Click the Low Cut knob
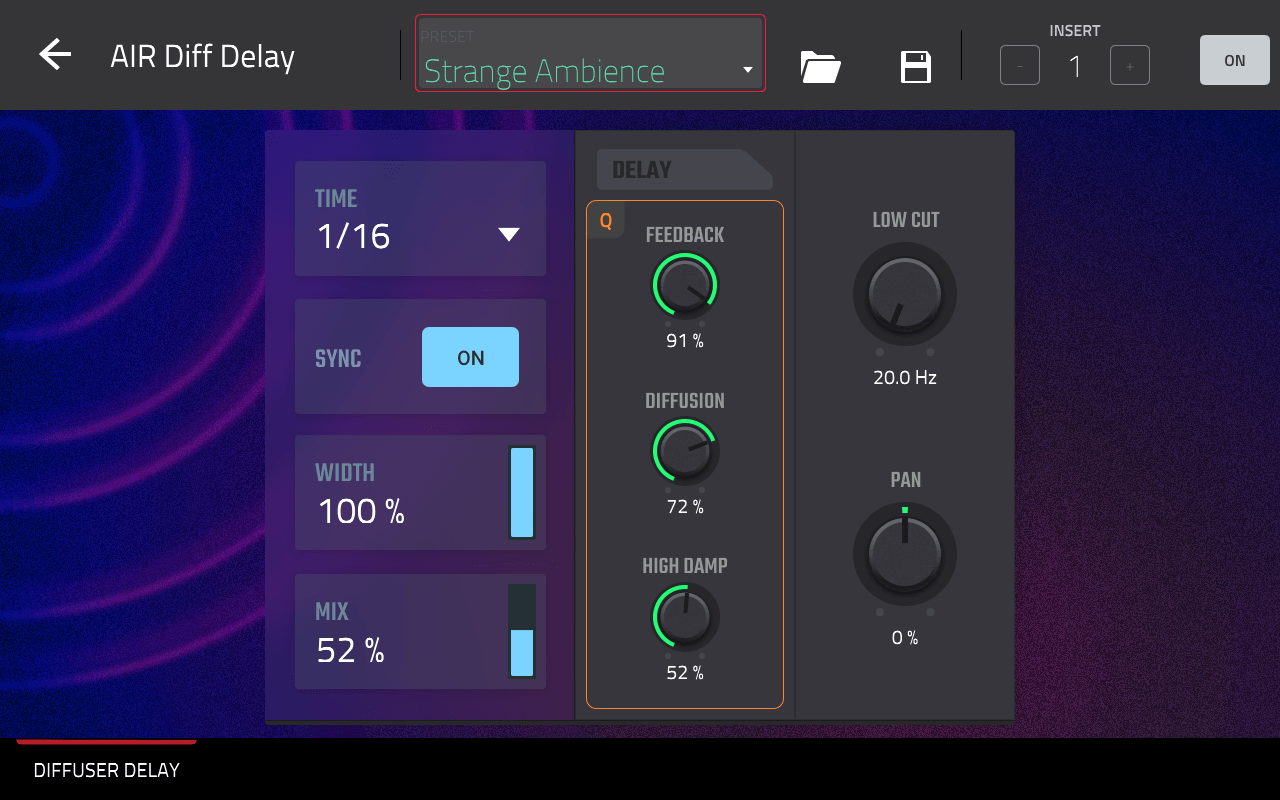 pos(905,295)
